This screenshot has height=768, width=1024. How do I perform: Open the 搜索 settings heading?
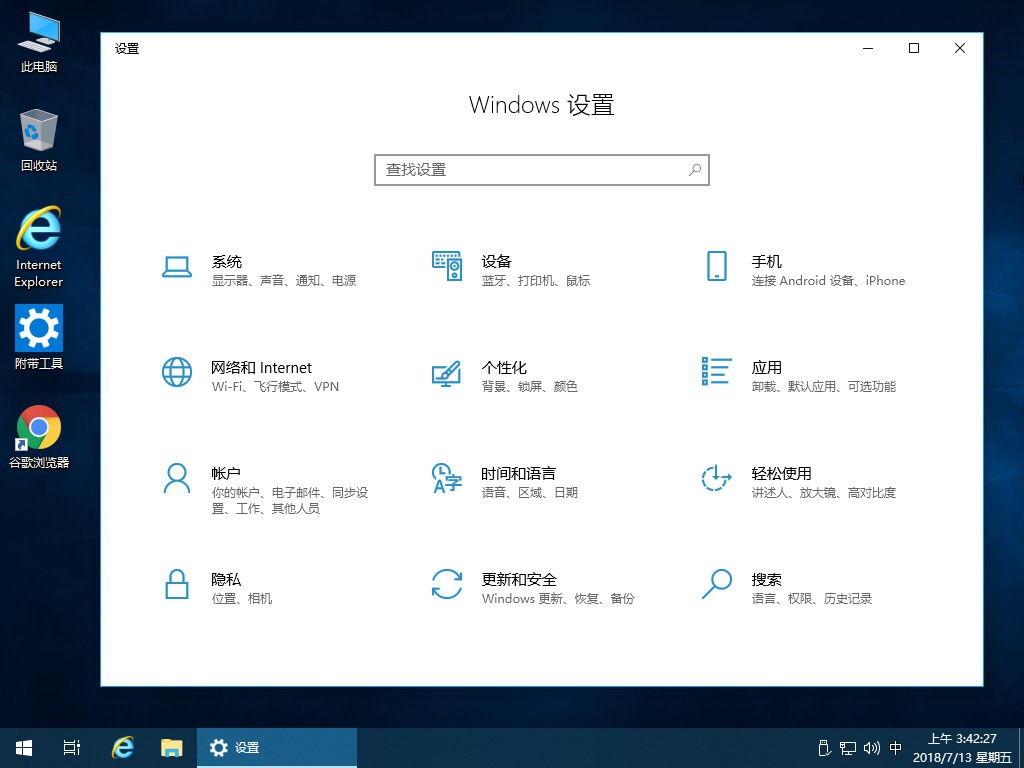[767, 579]
